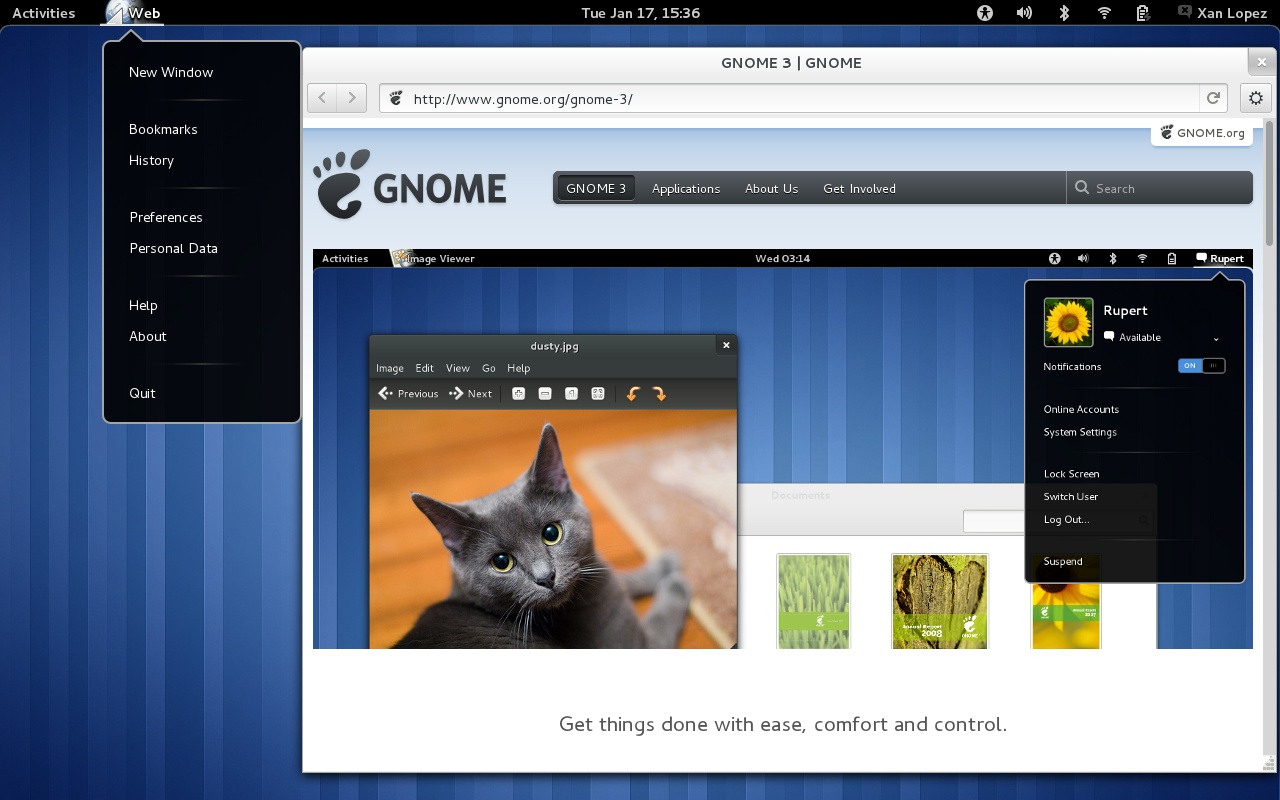Turn off the Notifications switch
This screenshot has height=800, width=1280.
tap(1201, 365)
